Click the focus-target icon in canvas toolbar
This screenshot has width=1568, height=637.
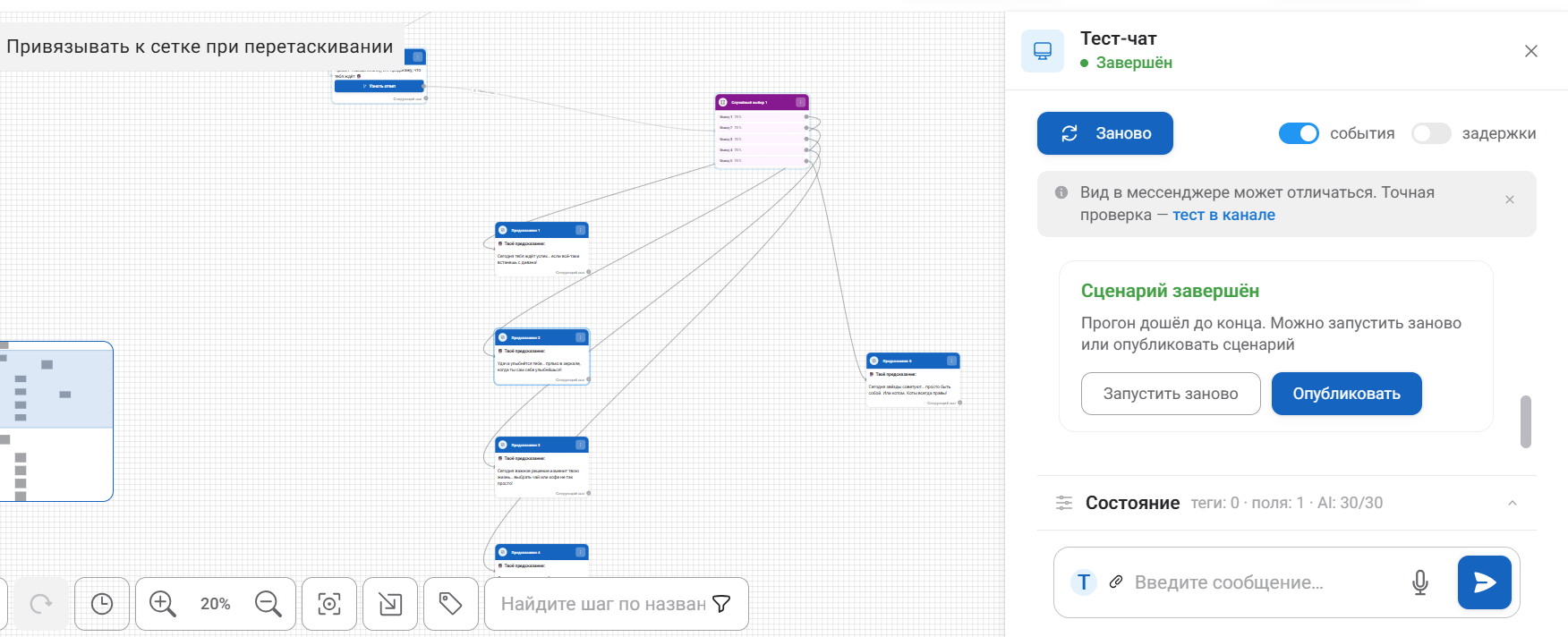point(329,605)
